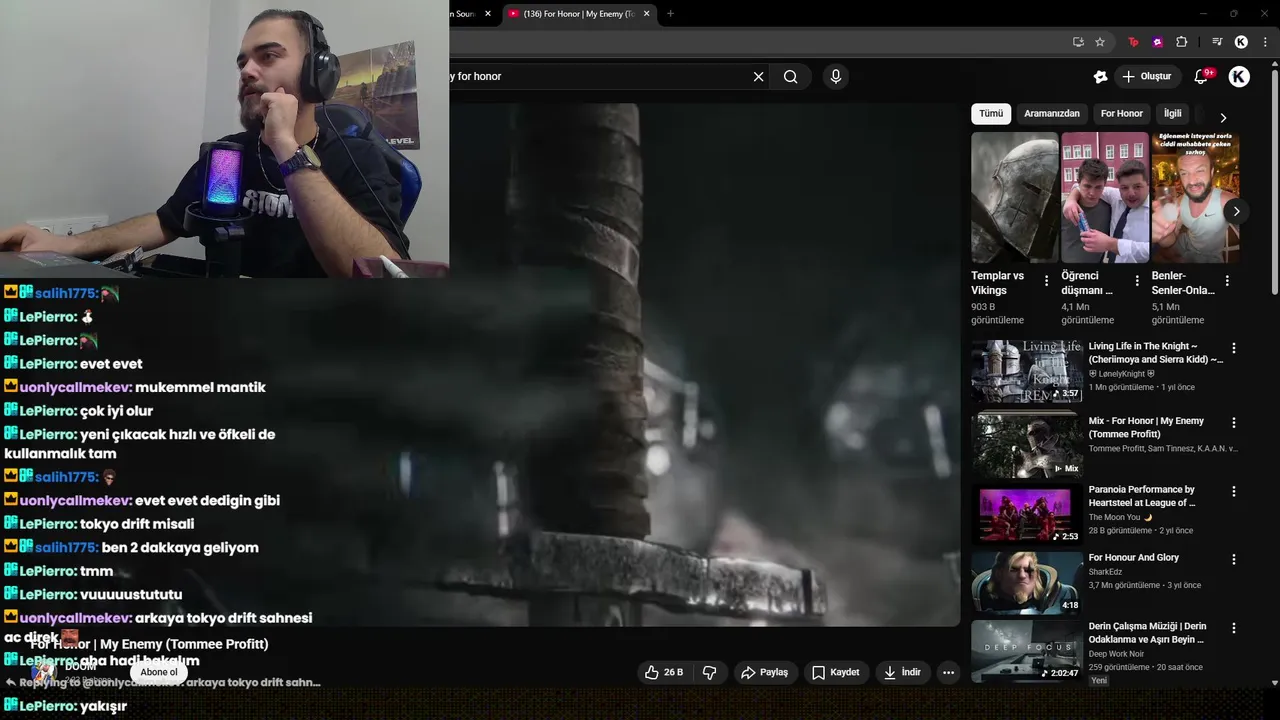Click the SharkEdz channel name
1280x720 pixels.
pos(1105,572)
